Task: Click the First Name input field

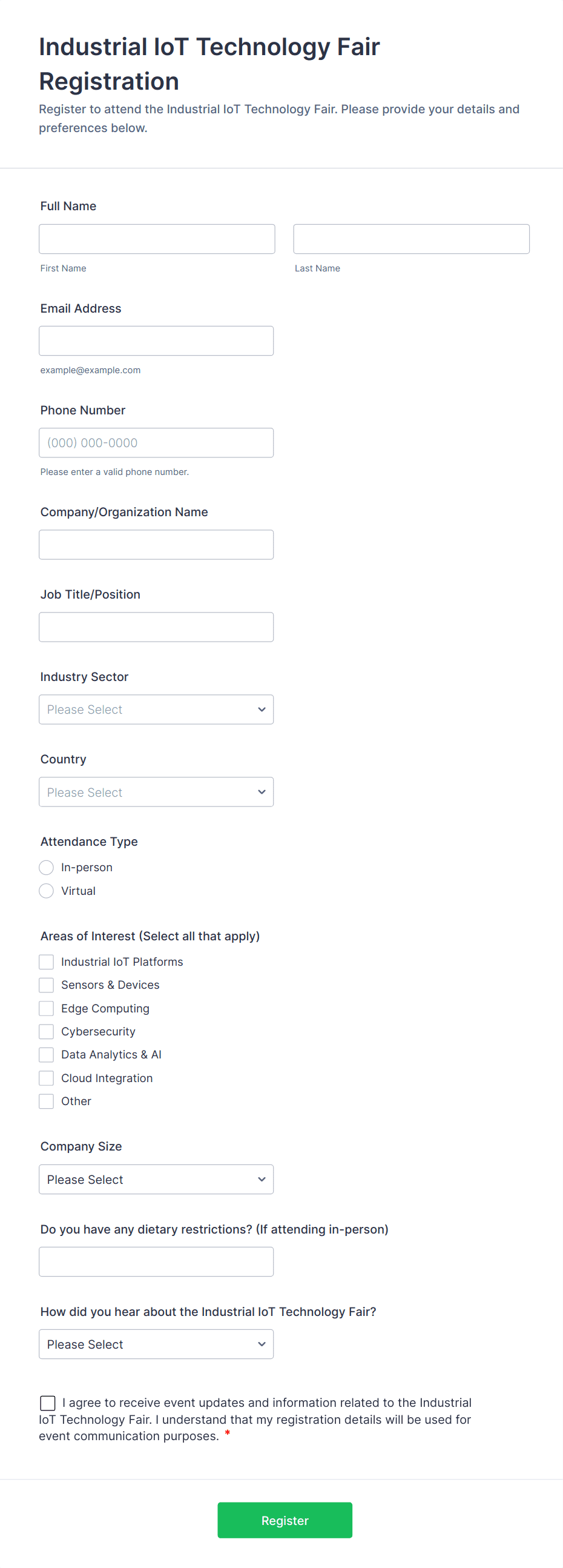Action: (156, 239)
